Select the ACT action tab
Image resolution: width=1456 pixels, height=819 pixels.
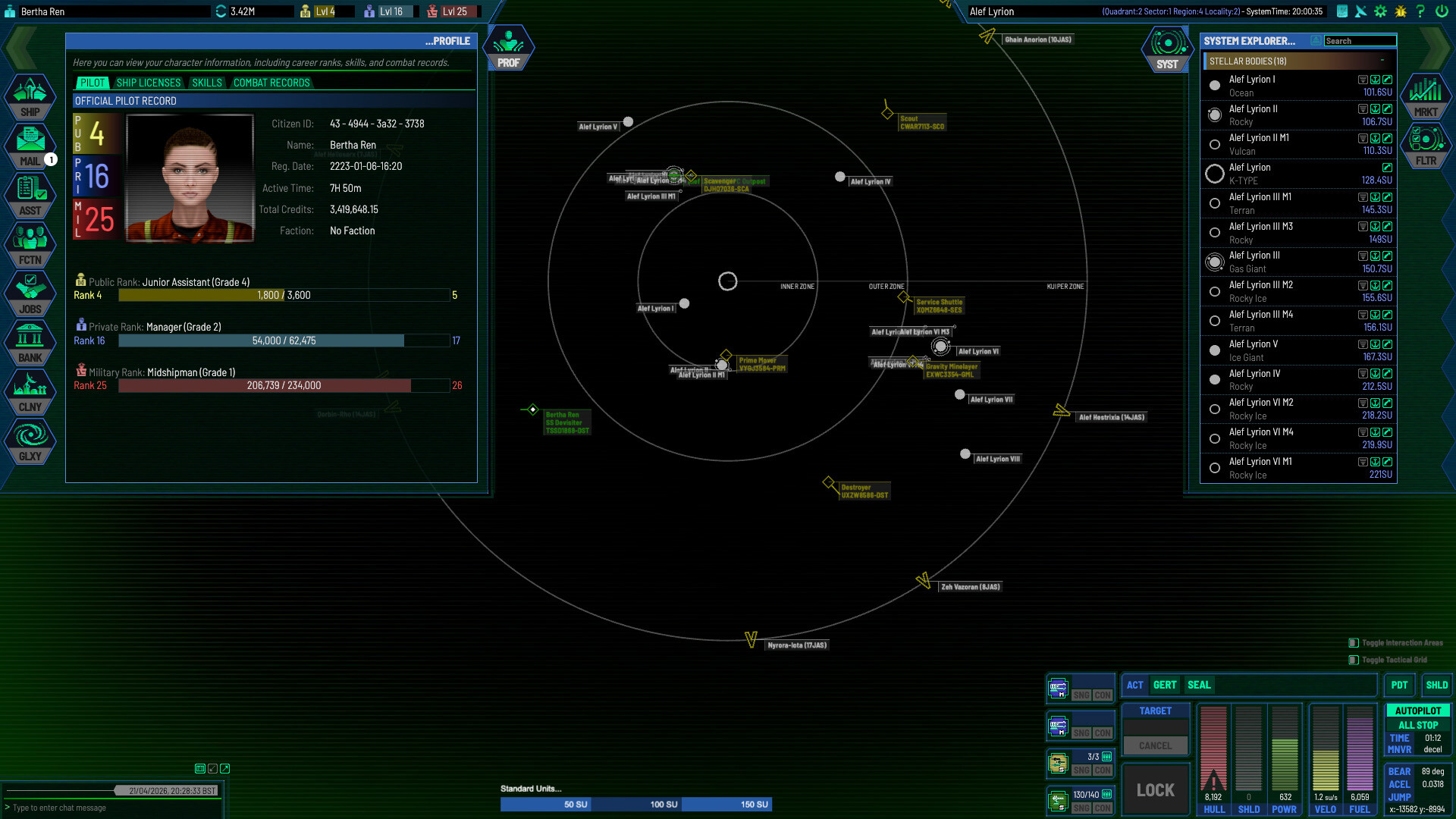point(1134,686)
